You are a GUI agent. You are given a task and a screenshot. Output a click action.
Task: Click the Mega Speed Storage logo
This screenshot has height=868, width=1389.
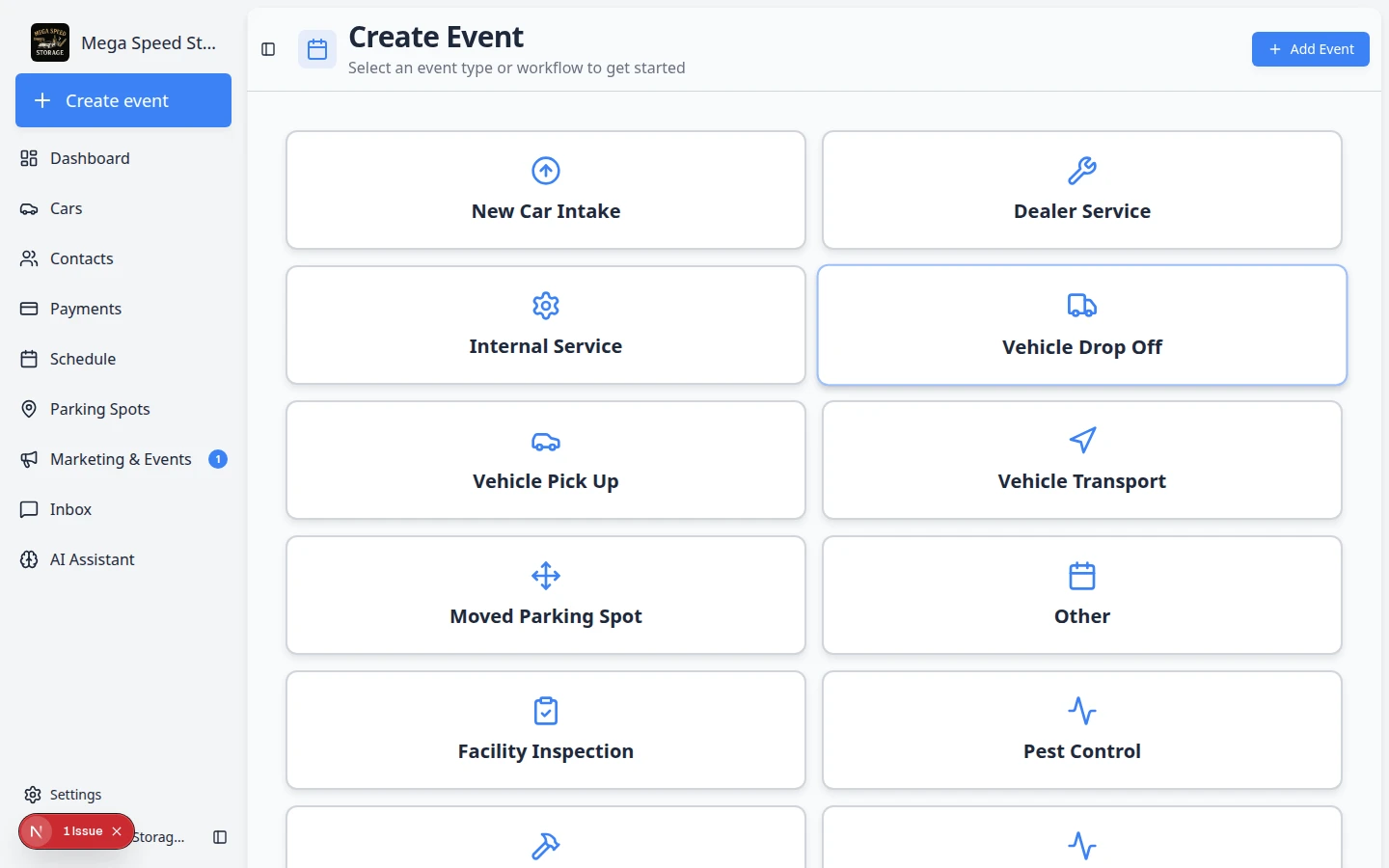click(x=50, y=42)
